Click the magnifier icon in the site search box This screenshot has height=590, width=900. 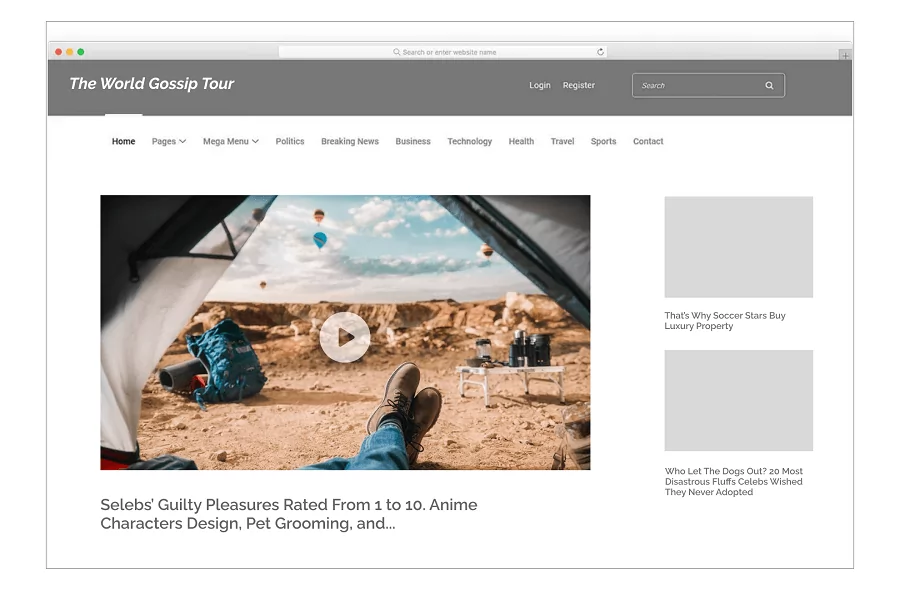[769, 86]
